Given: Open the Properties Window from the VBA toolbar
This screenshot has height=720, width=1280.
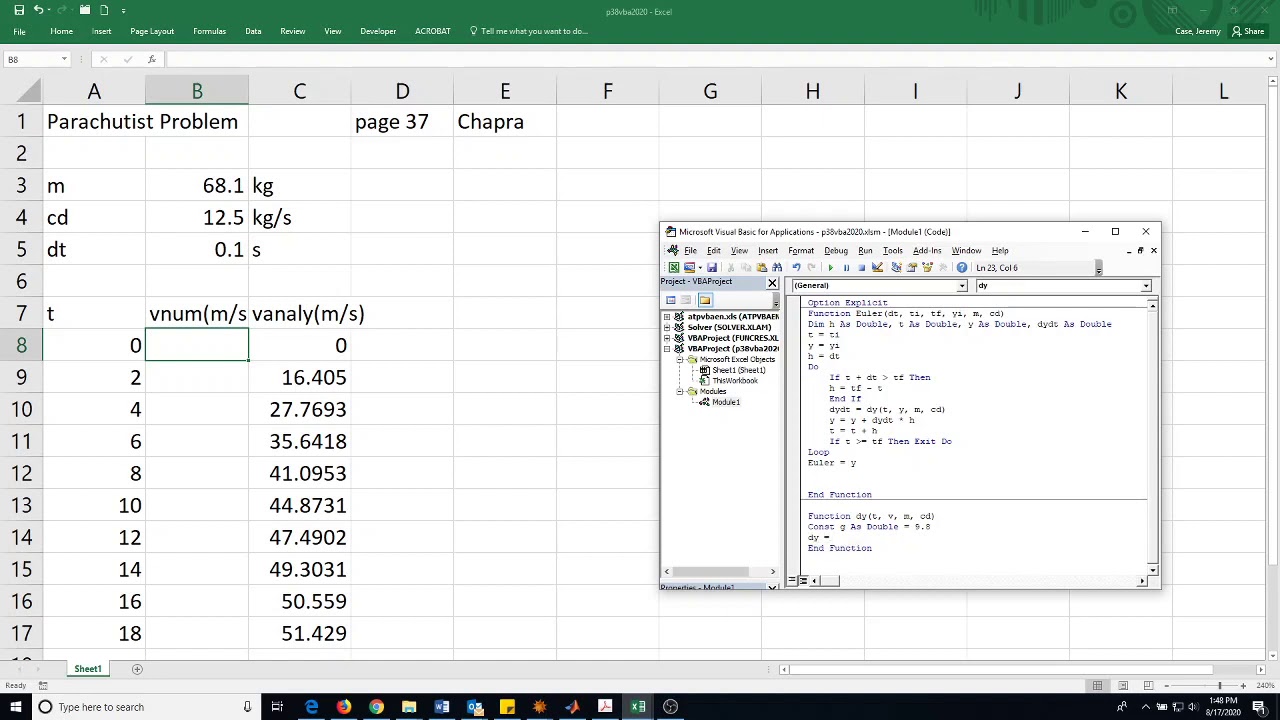Looking at the screenshot, I should [x=912, y=268].
